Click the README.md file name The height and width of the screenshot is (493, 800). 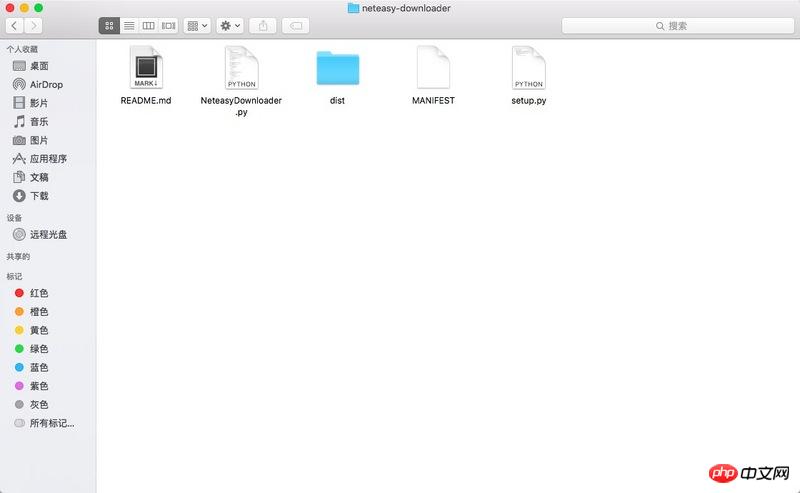tap(146, 101)
